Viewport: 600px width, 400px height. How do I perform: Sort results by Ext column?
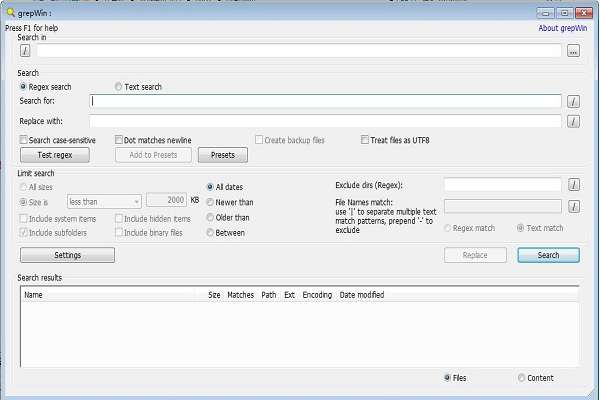[x=289, y=295]
